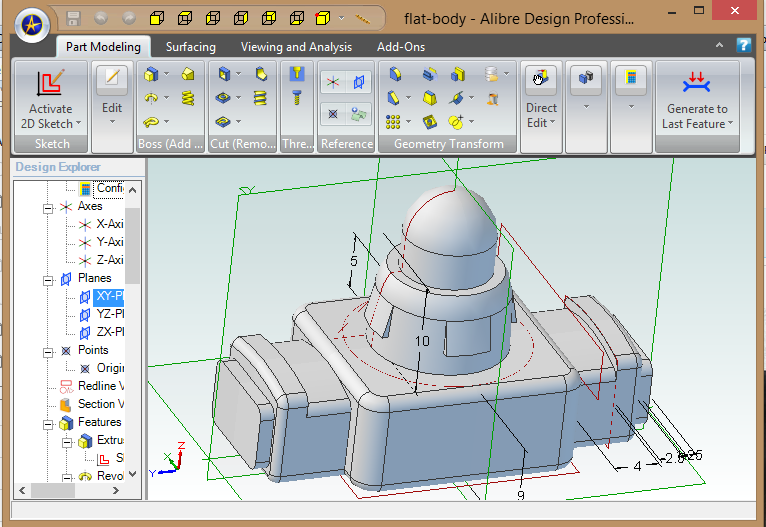Image resolution: width=766 pixels, height=527 pixels.
Task: Select the Revolve Boss tool
Action: pos(151,98)
